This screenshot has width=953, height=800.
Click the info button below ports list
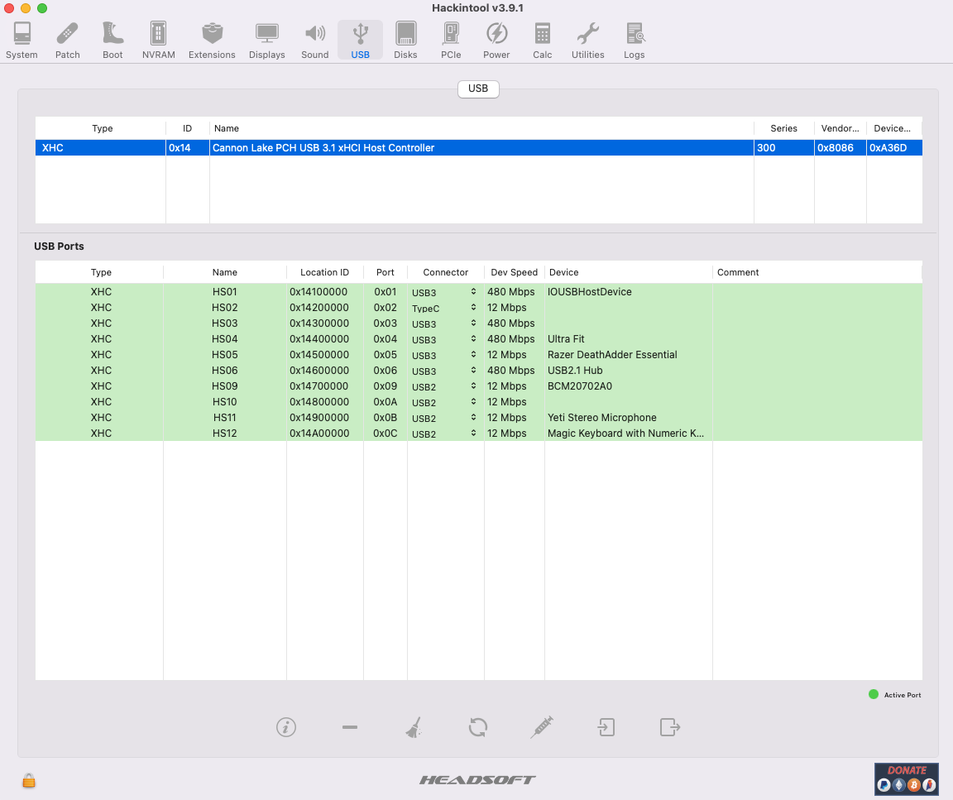(x=286, y=727)
